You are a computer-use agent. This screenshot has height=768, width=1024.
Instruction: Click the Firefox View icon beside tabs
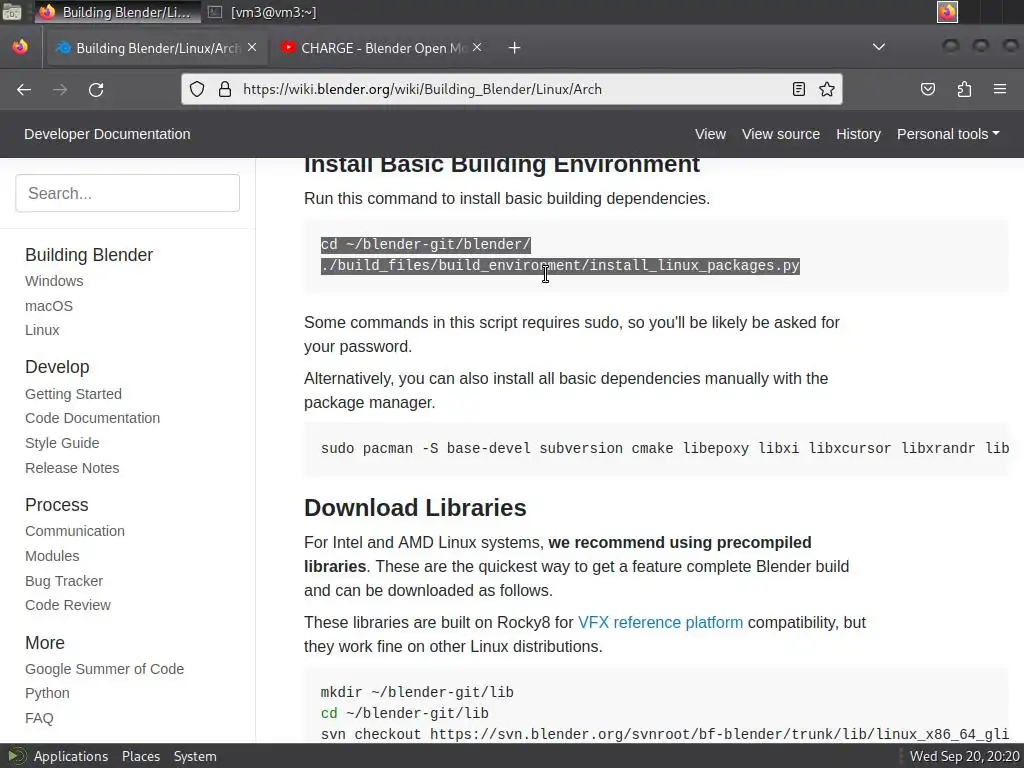[20, 48]
